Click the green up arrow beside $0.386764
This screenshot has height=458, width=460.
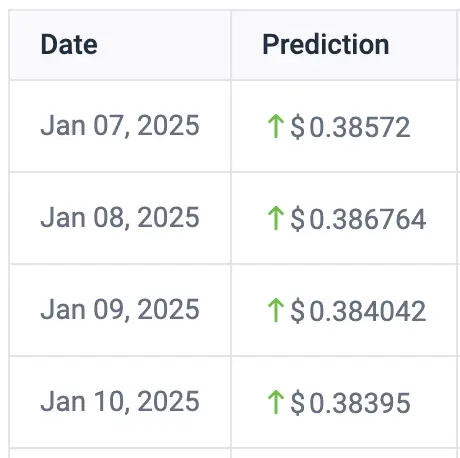click(276, 218)
